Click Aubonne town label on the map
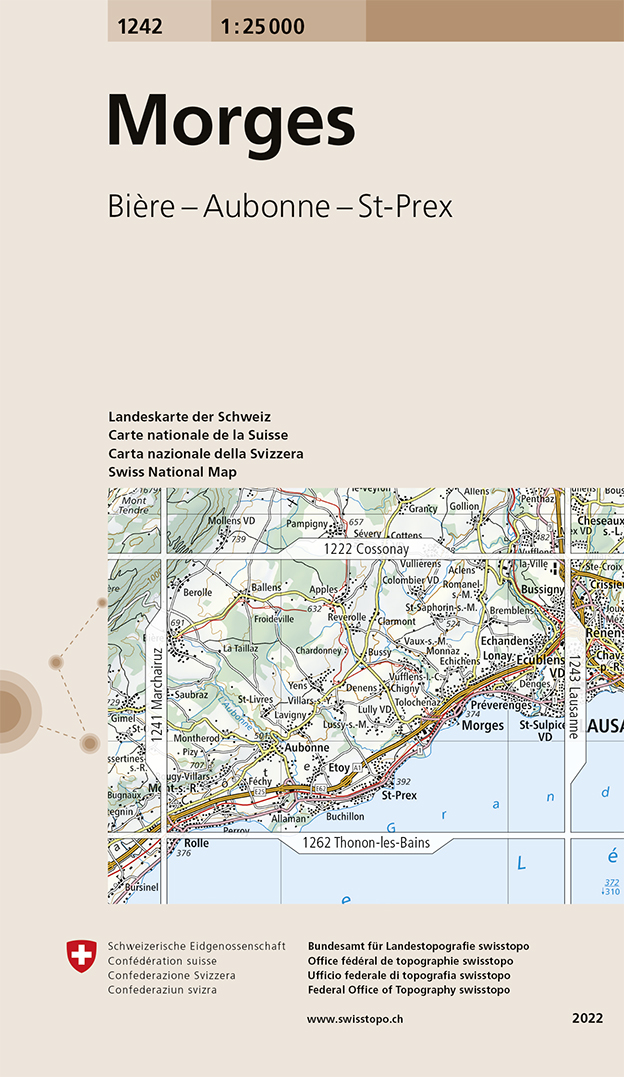Image resolution: width=624 pixels, height=1077 pixels. pos(306,748)
